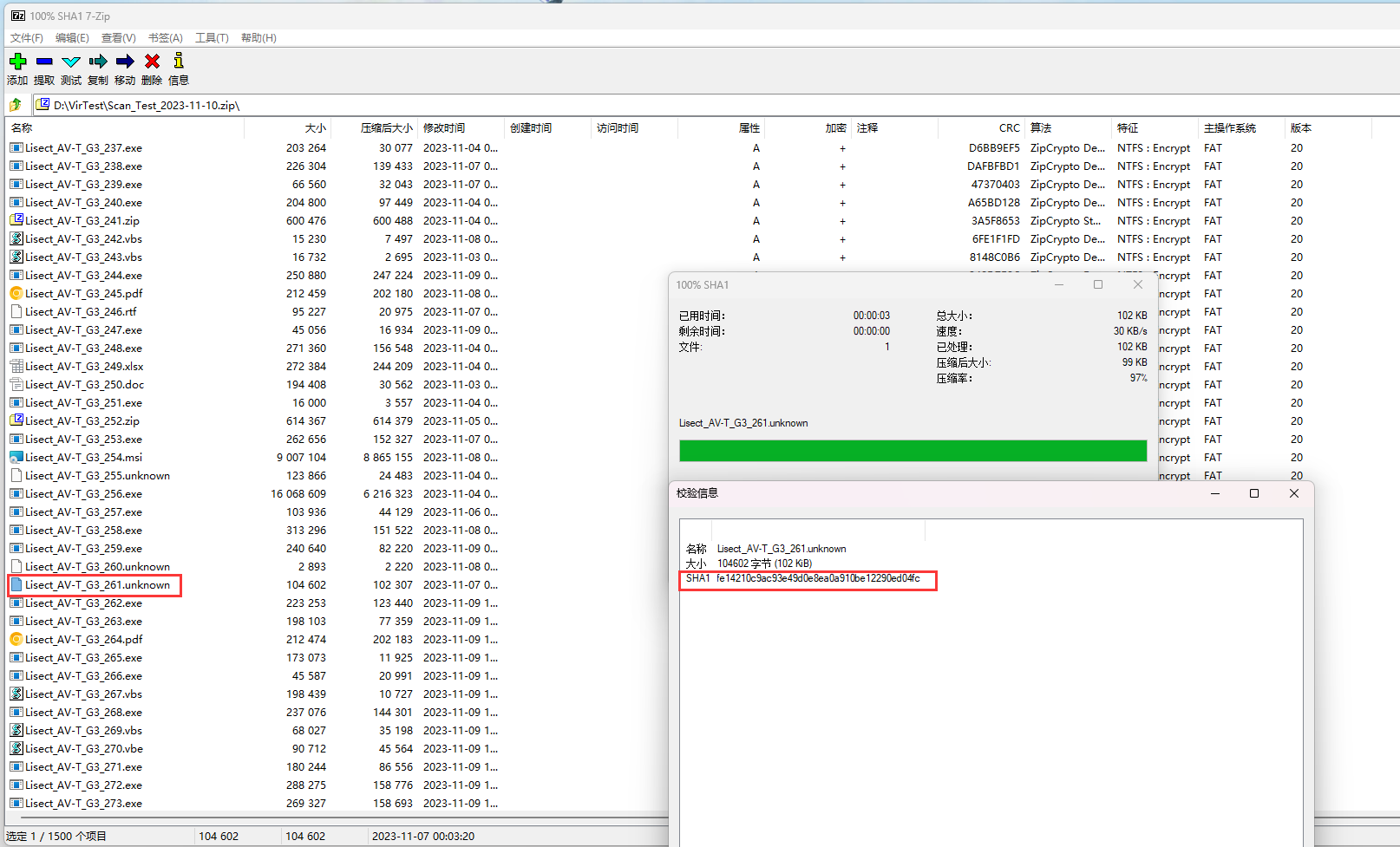
Task: Select the Lisect_AV-T_G3_267.vbs file icon
Action: (x=16, y=694)
